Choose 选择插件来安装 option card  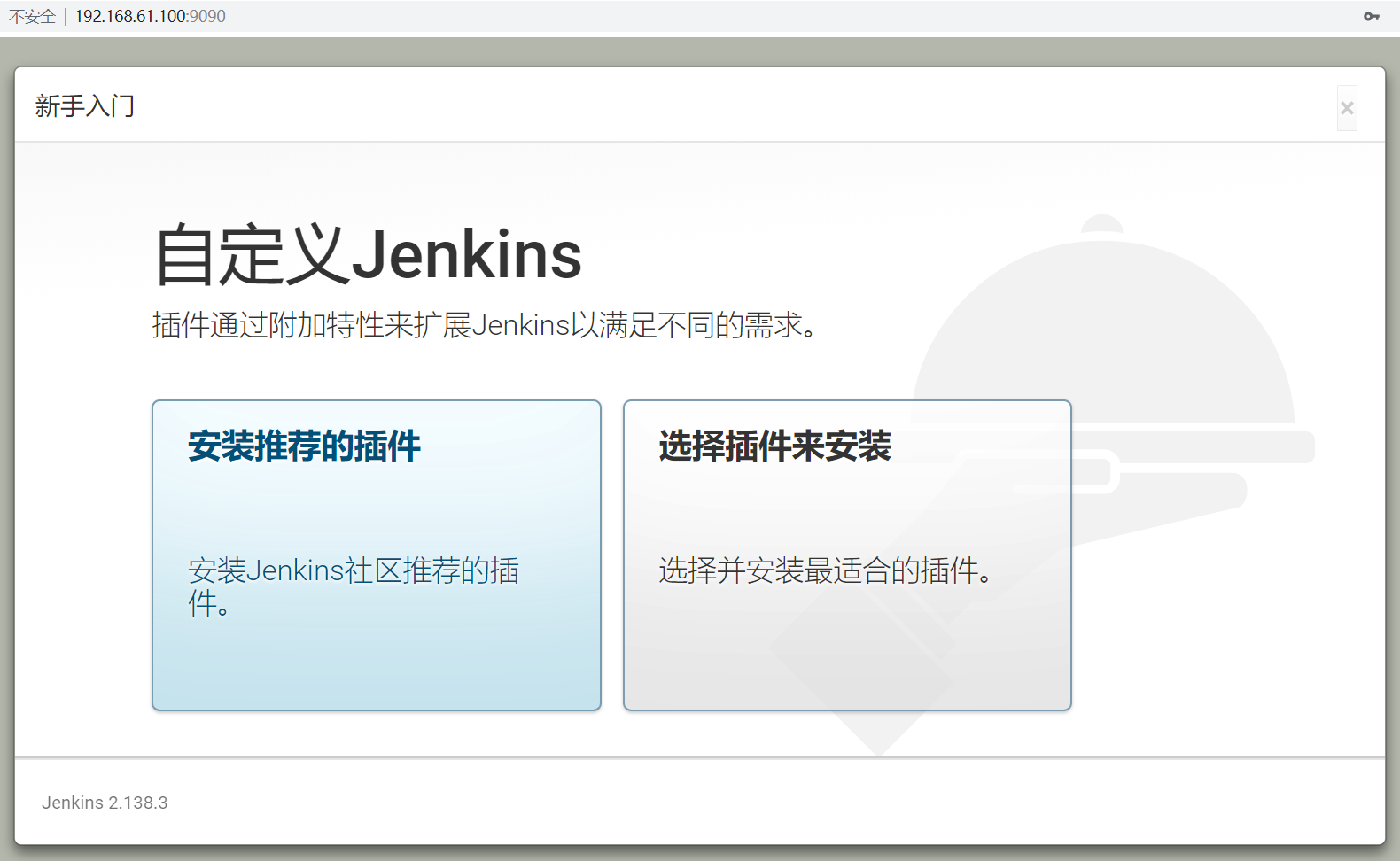(847, 555)
